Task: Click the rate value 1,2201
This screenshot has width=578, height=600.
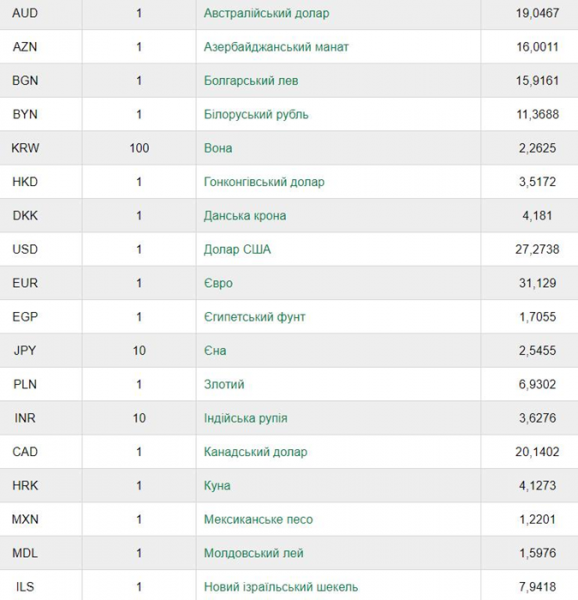Action: click(537, 519)
